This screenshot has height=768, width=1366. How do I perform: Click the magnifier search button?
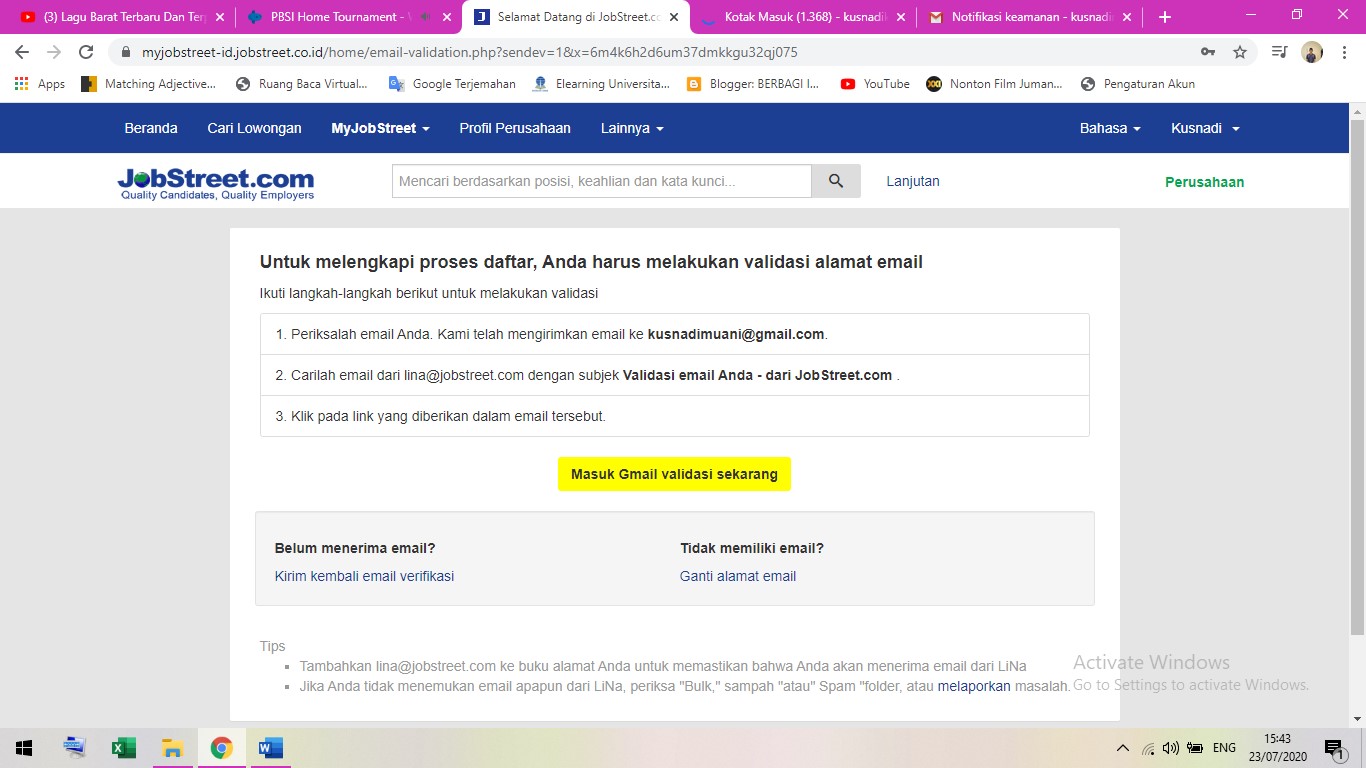click(x=836, y=181)
